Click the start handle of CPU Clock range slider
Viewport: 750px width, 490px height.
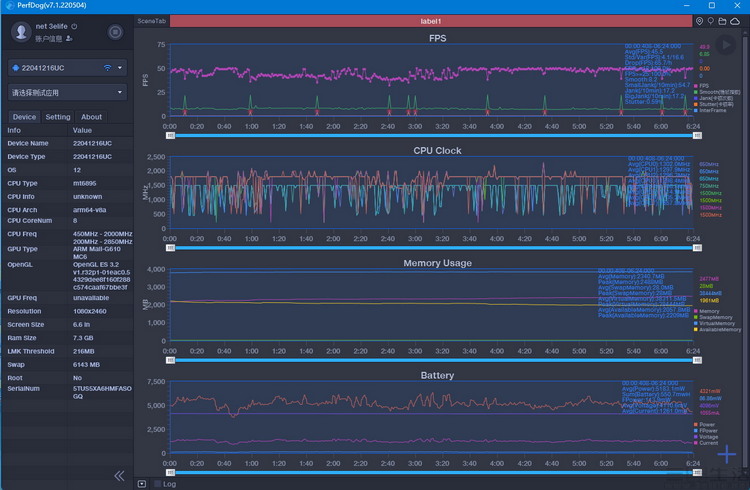[x=170, y=248]
